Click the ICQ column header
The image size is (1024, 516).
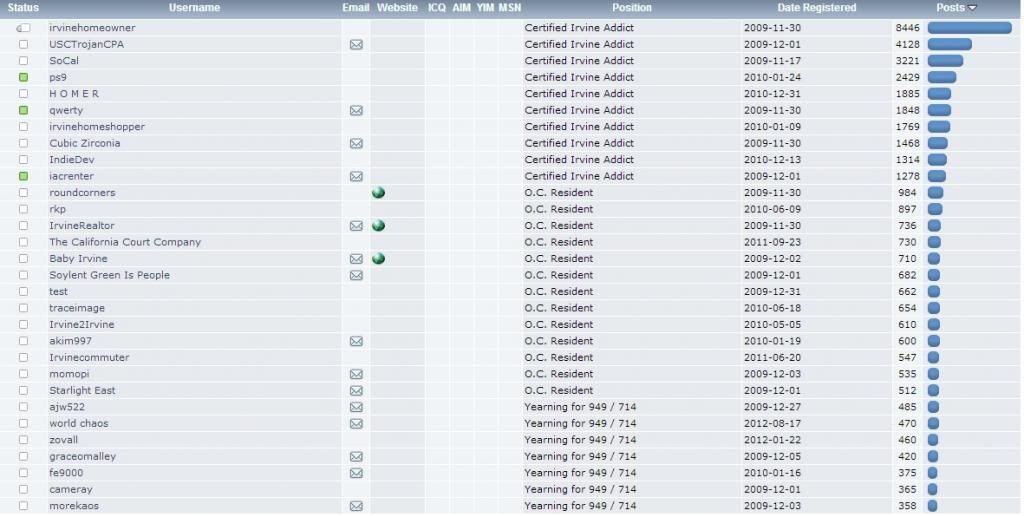click(437, 8)
